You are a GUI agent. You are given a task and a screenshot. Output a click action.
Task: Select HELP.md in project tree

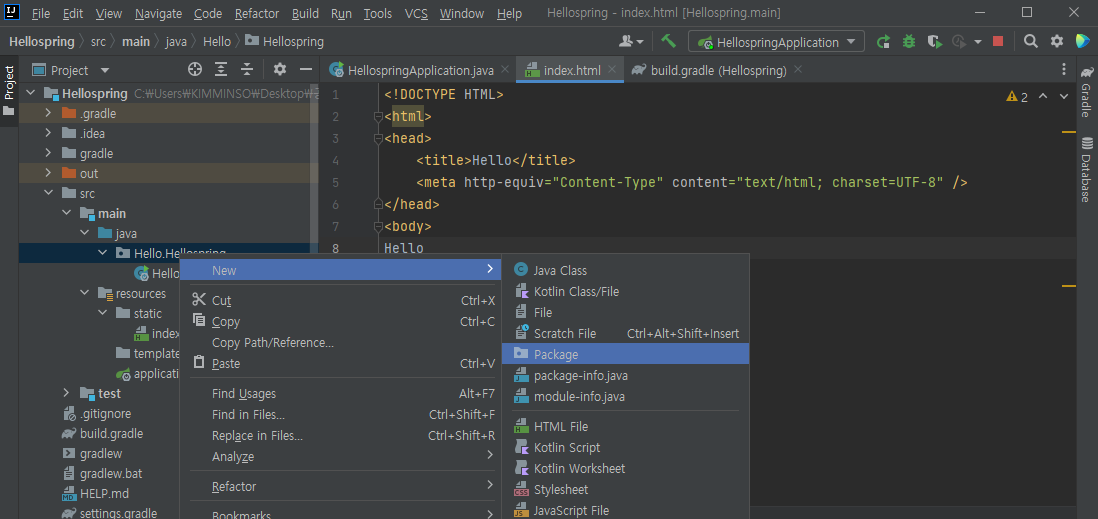[104, 493]
